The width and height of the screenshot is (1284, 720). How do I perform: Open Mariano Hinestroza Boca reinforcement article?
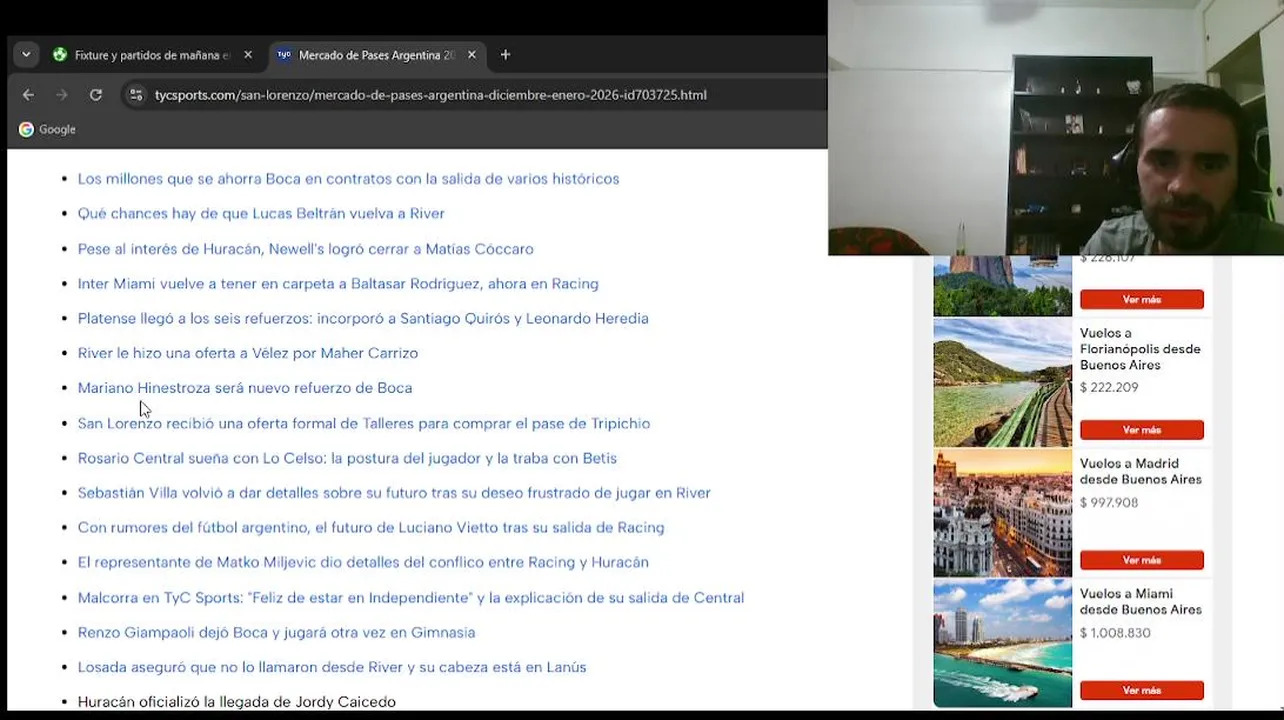[245, 388]
